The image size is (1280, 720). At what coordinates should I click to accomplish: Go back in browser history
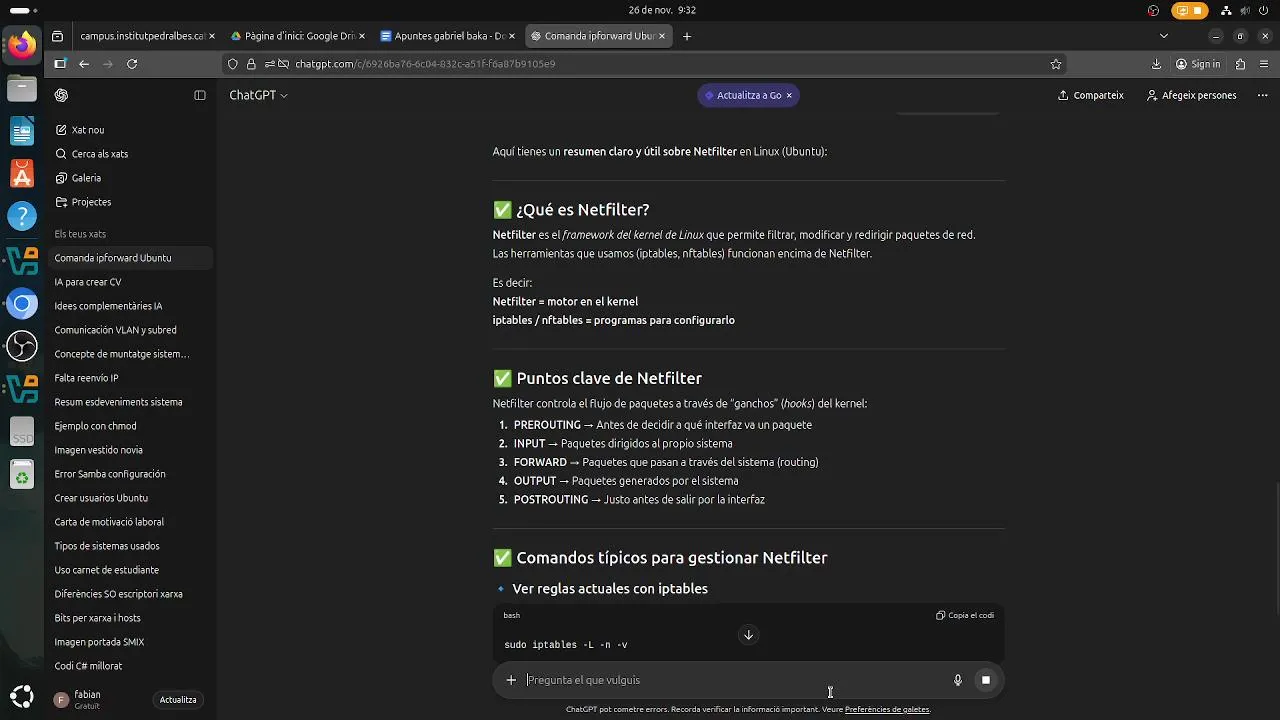point(84,64)
